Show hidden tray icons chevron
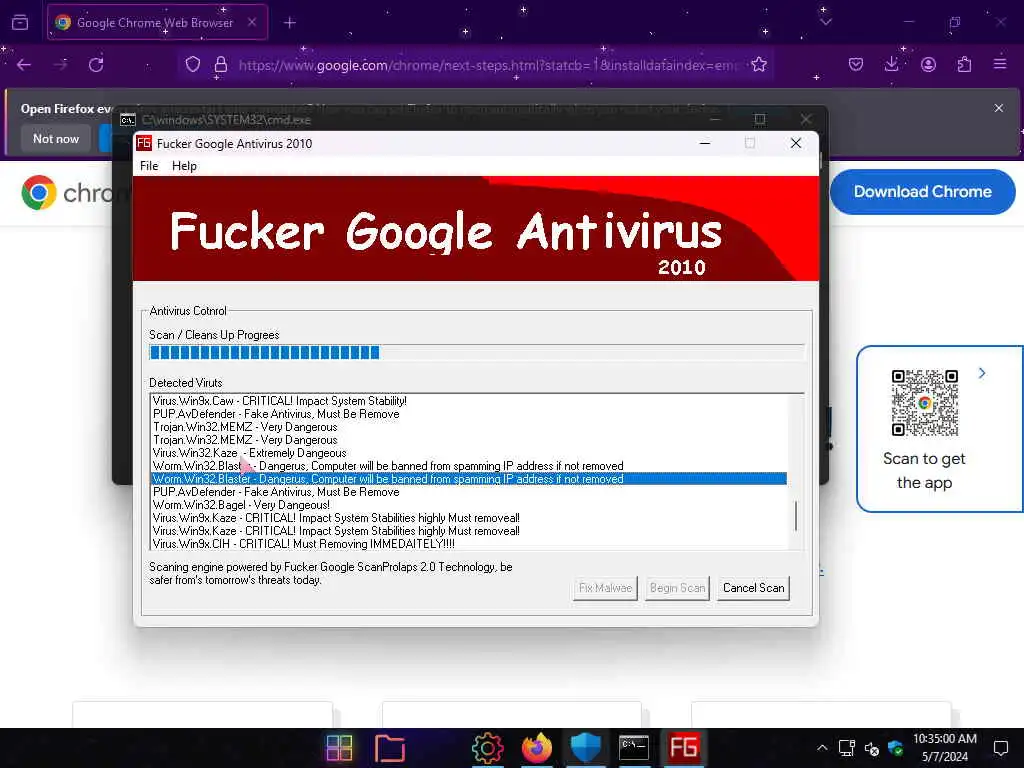 point(822,748)
